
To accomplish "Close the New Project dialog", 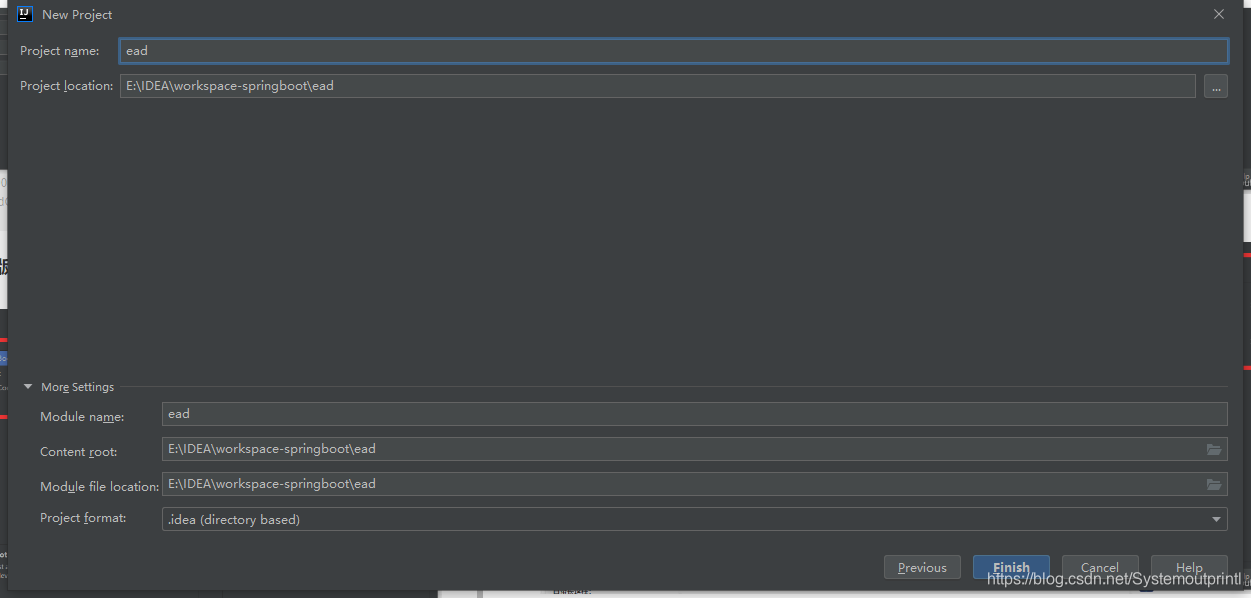I will (x=1218, y=14).
